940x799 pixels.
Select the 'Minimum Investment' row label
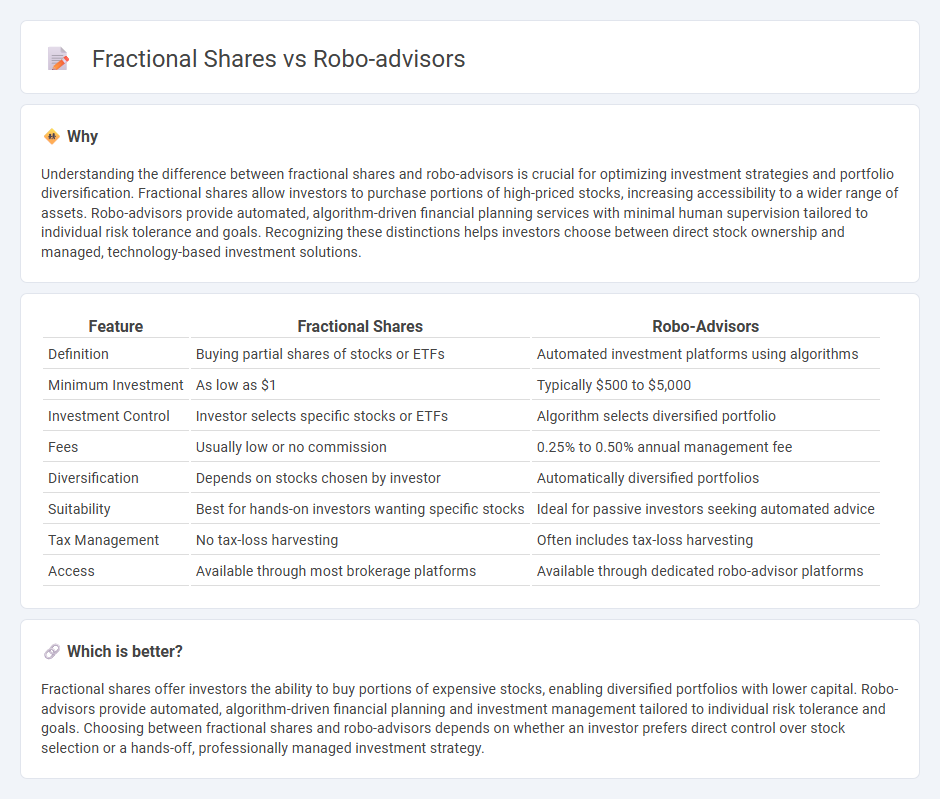(116, 385)
